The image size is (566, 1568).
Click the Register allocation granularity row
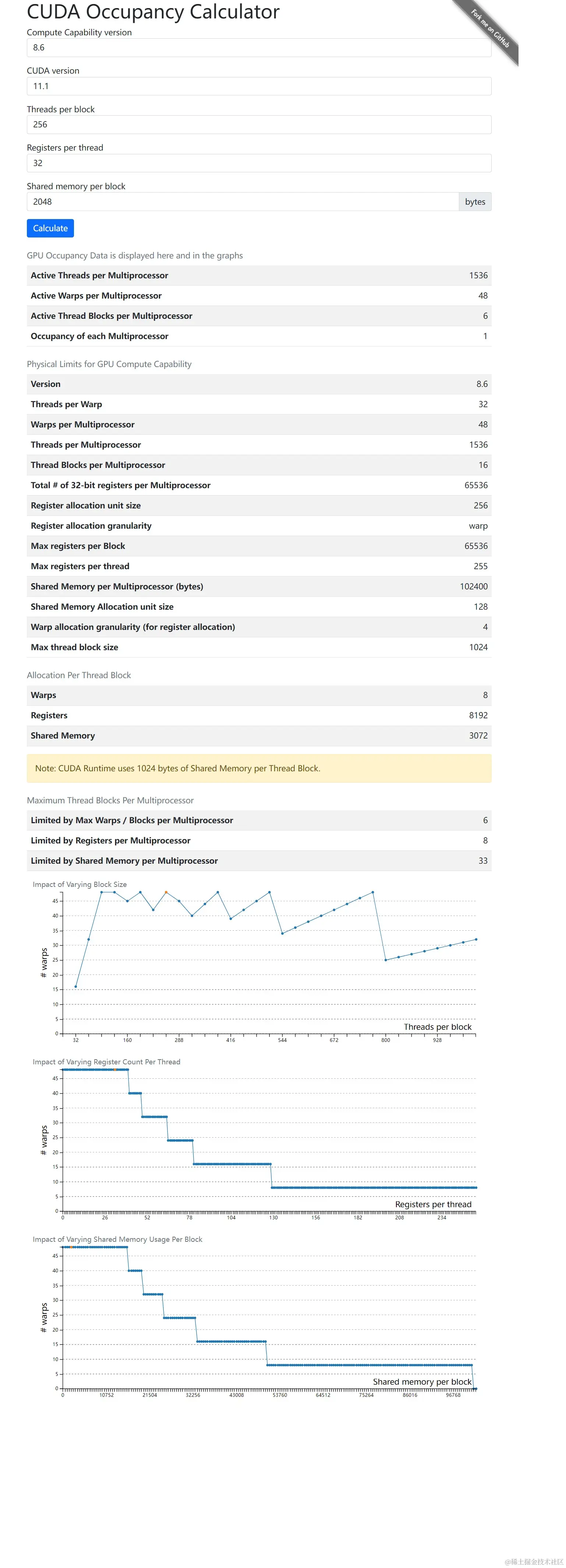point(259,525)
